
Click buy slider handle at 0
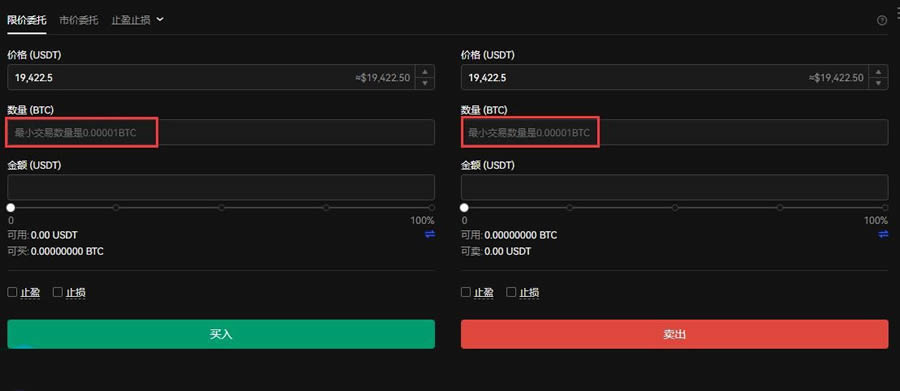(11, 208)
